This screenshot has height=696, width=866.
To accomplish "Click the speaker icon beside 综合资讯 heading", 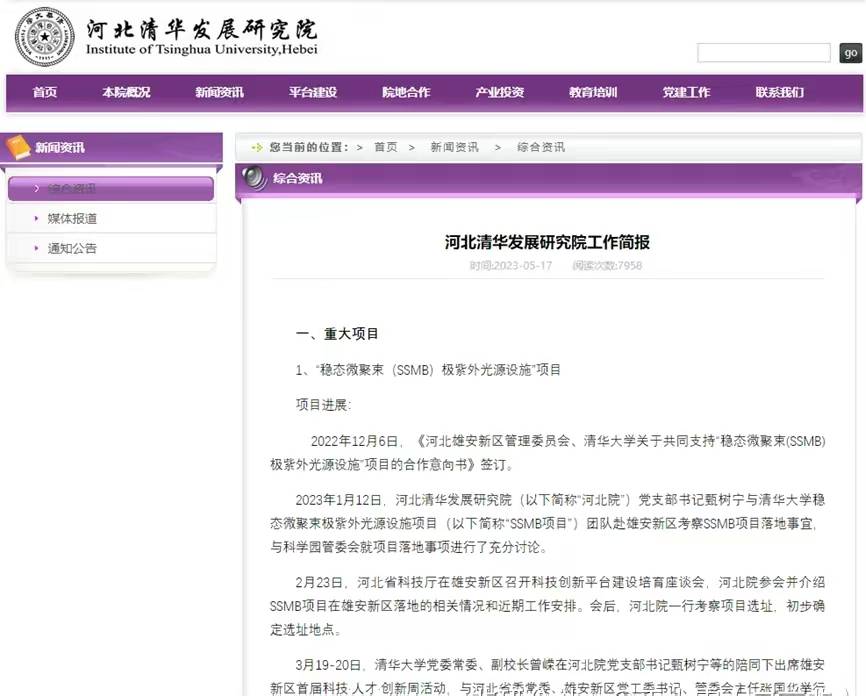I will click(255, 178).
